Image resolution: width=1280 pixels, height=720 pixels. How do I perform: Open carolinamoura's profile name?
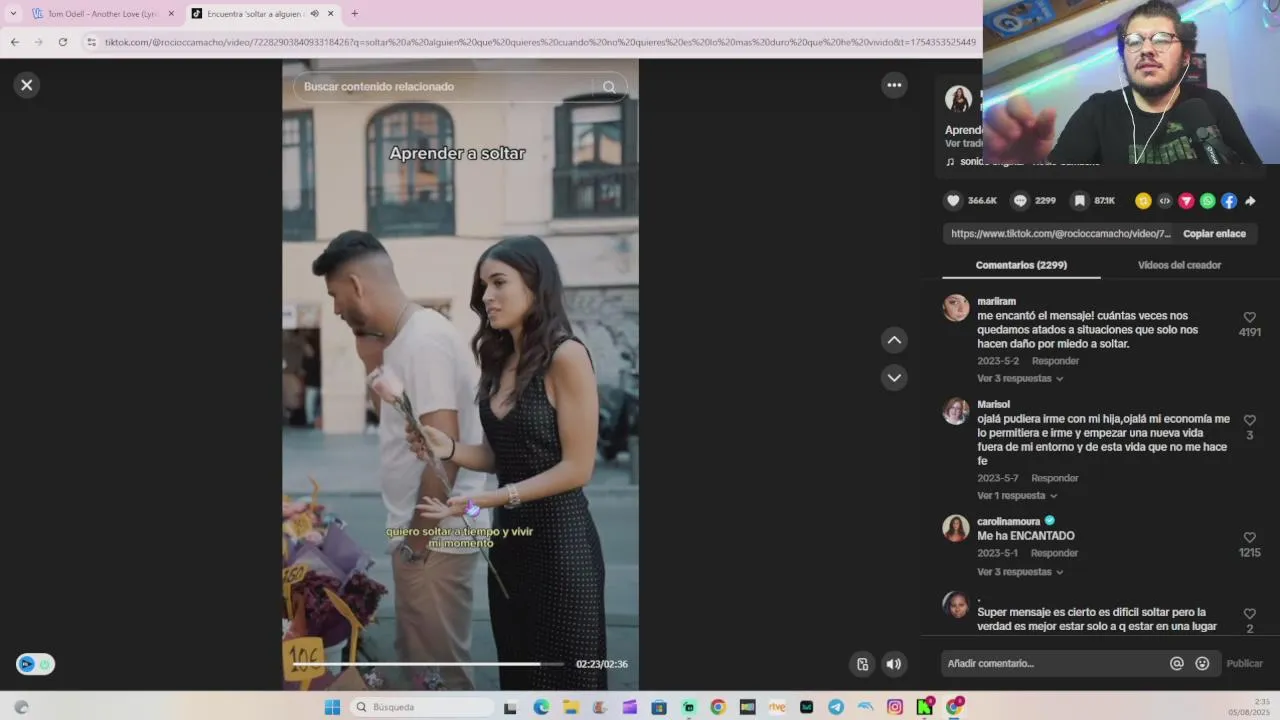(x=1008, y=521)
